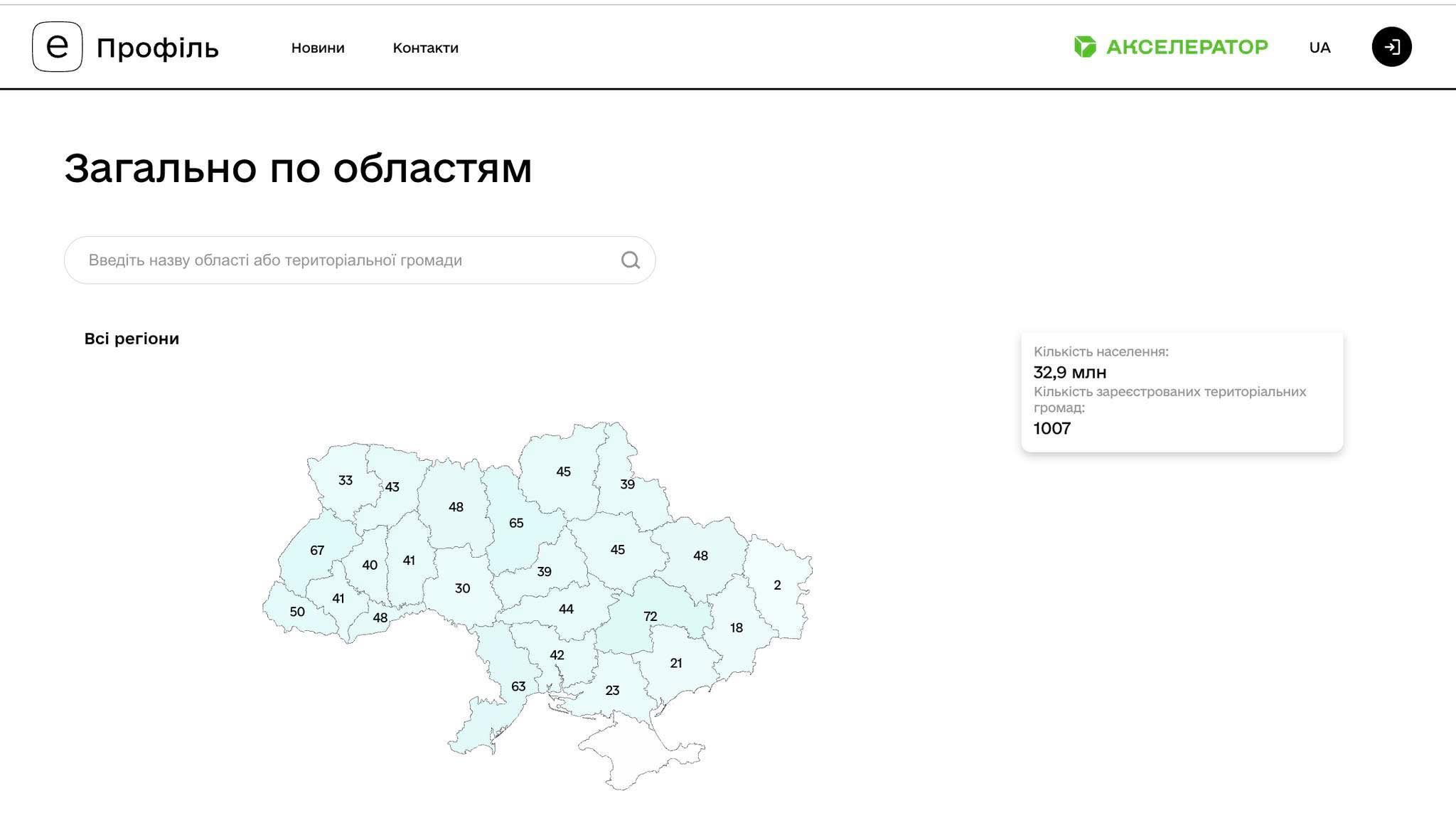The height and width of the screenshot is (823, 1456).
Task: Select the eastern region showing 2
Action: coord(777,585)
